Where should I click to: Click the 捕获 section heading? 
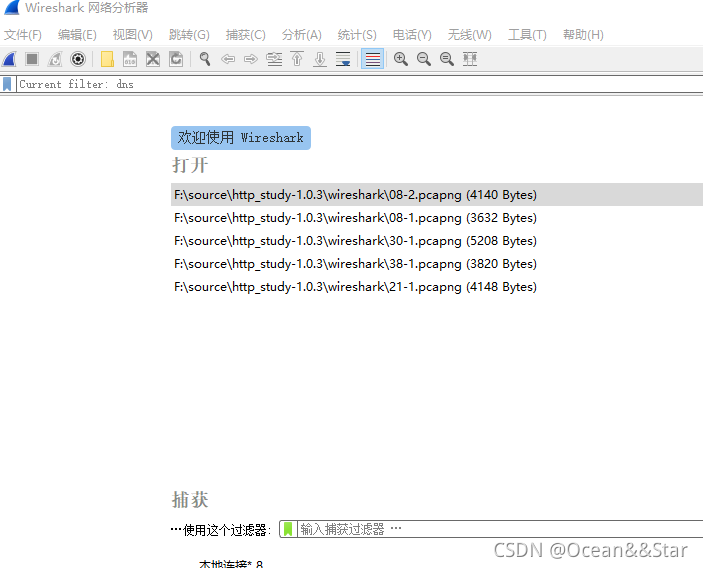(190, 499)
